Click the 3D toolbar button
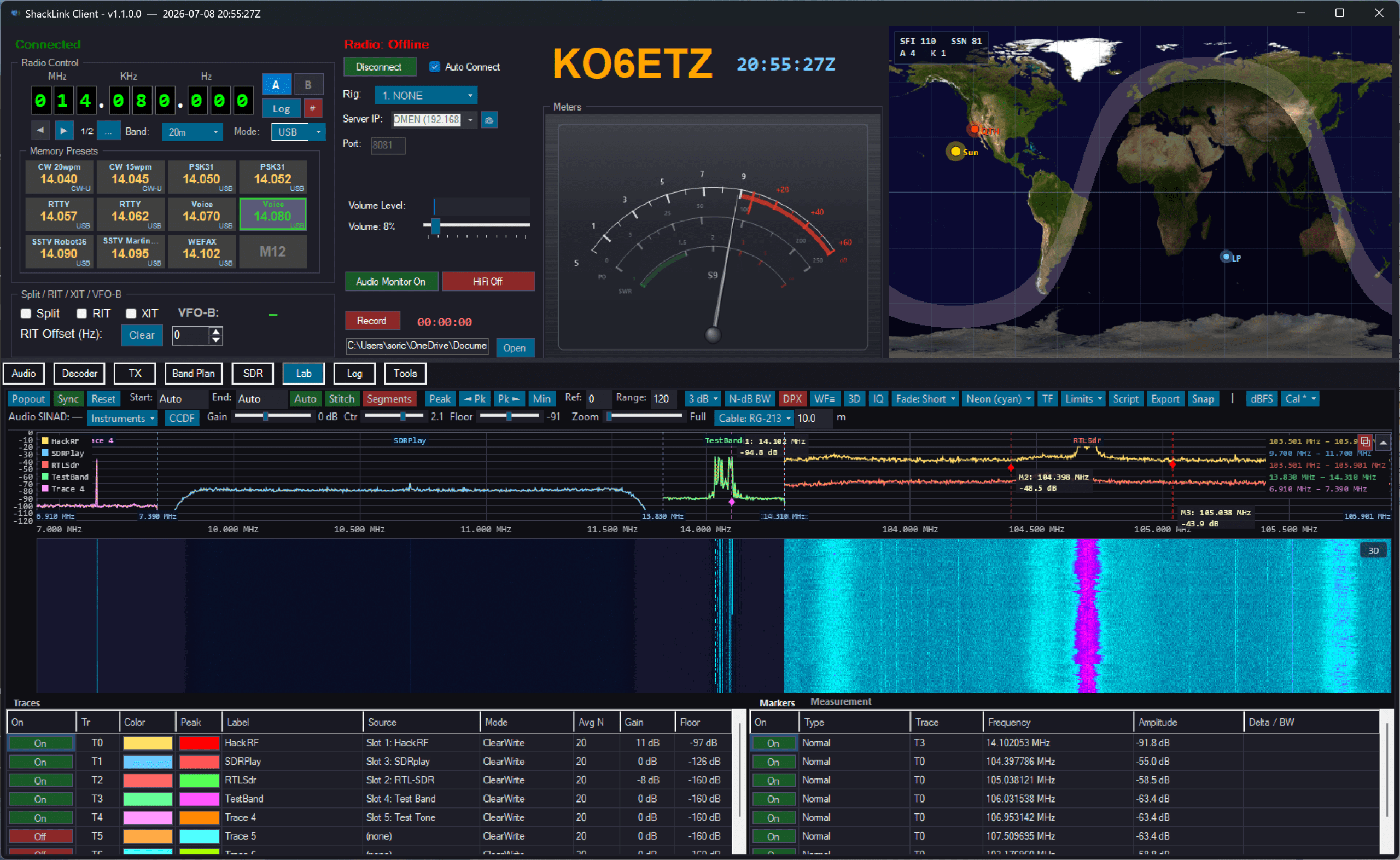 (x=854, y=399)
